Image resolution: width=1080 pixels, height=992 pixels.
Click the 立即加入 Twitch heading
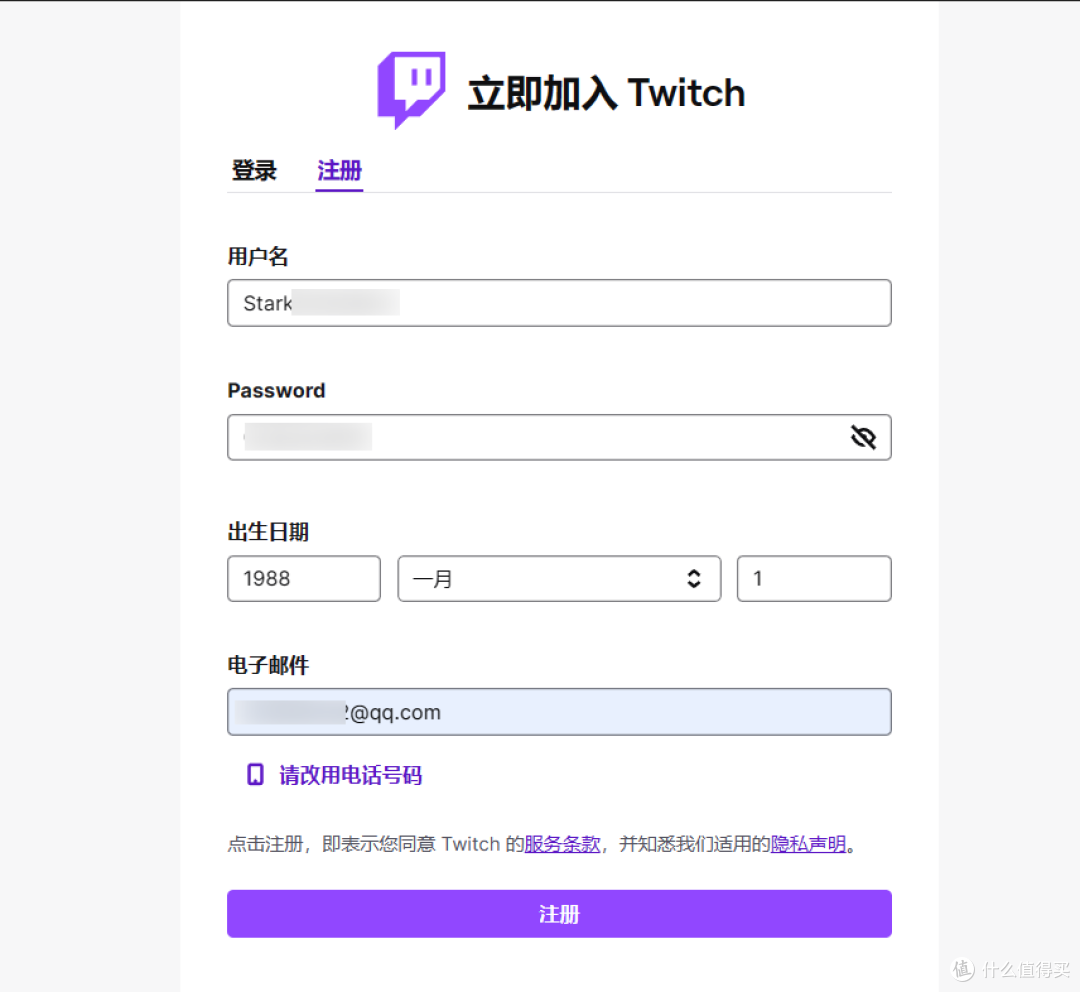pos(606,93)
